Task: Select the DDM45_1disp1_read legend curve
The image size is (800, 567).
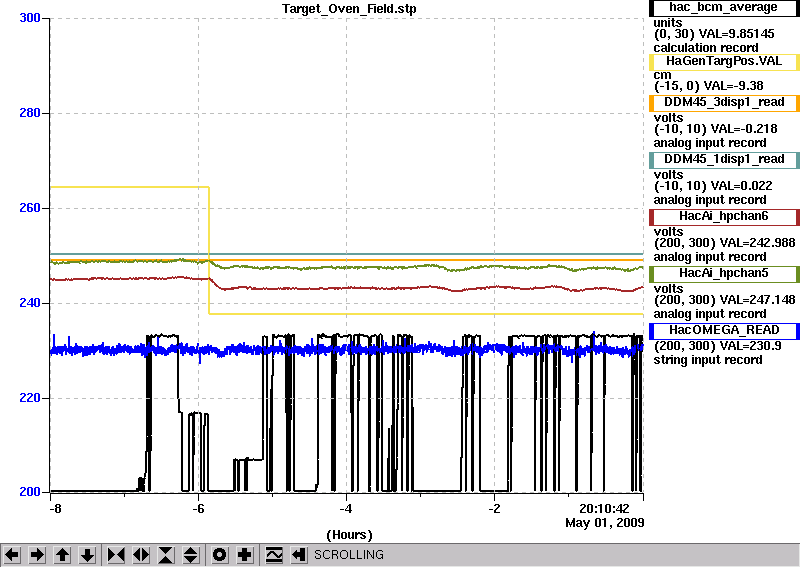Action: tap(723, 160)
